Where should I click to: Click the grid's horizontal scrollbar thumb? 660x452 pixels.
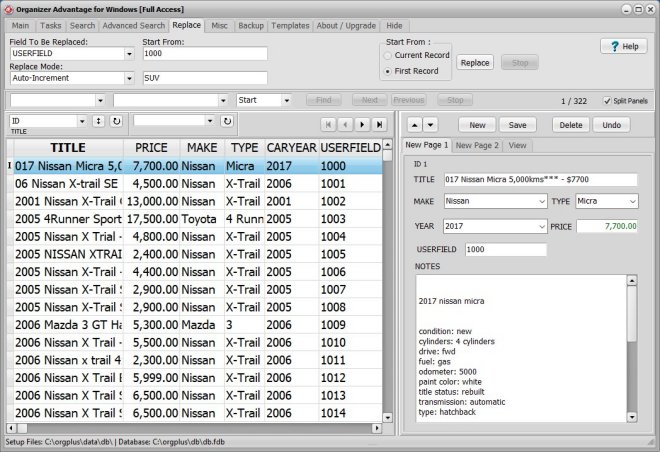coord(22,428)
